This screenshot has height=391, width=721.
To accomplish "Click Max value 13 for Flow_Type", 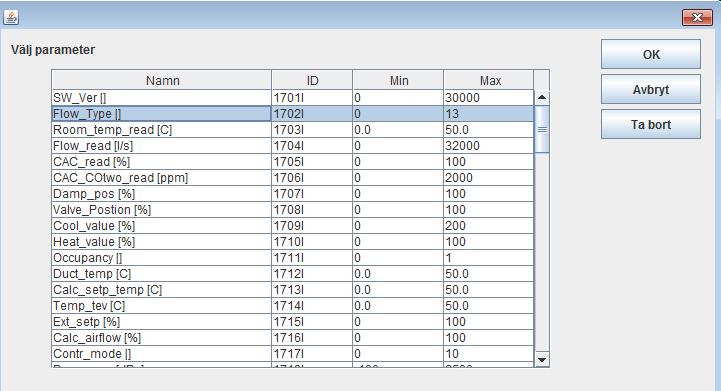I will [489, 114].
